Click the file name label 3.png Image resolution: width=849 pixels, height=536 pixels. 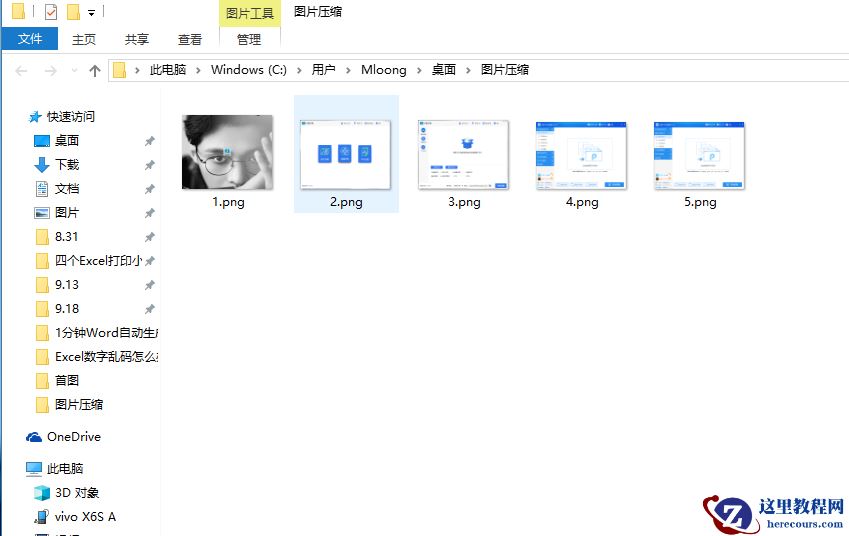464,202
